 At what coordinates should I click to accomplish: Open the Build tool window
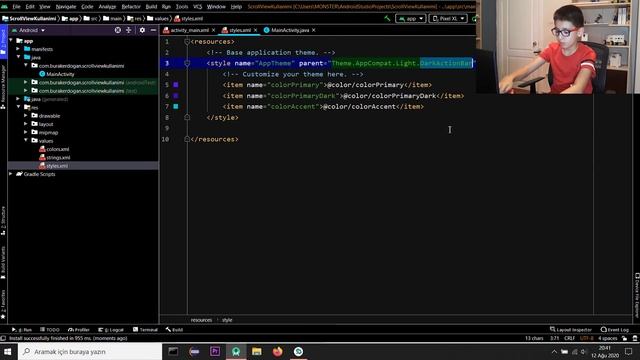click(174, 329)
